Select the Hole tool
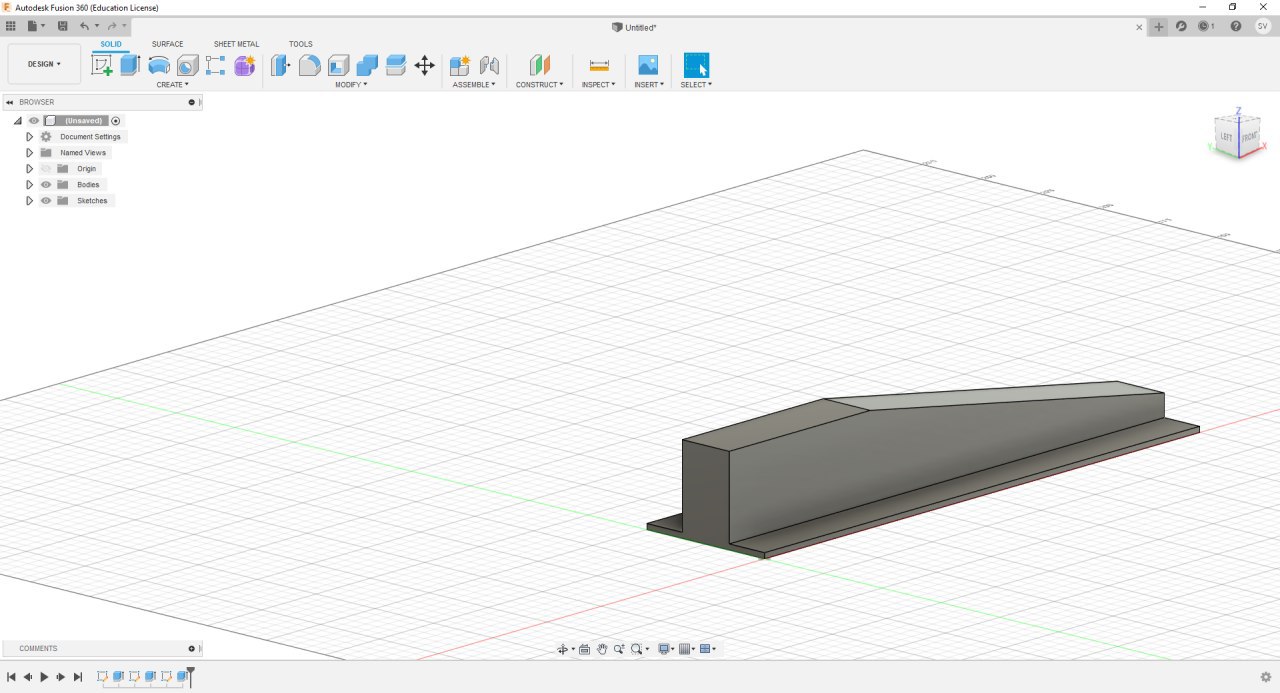Viewport: 1280px width, 693px height. 187,66
